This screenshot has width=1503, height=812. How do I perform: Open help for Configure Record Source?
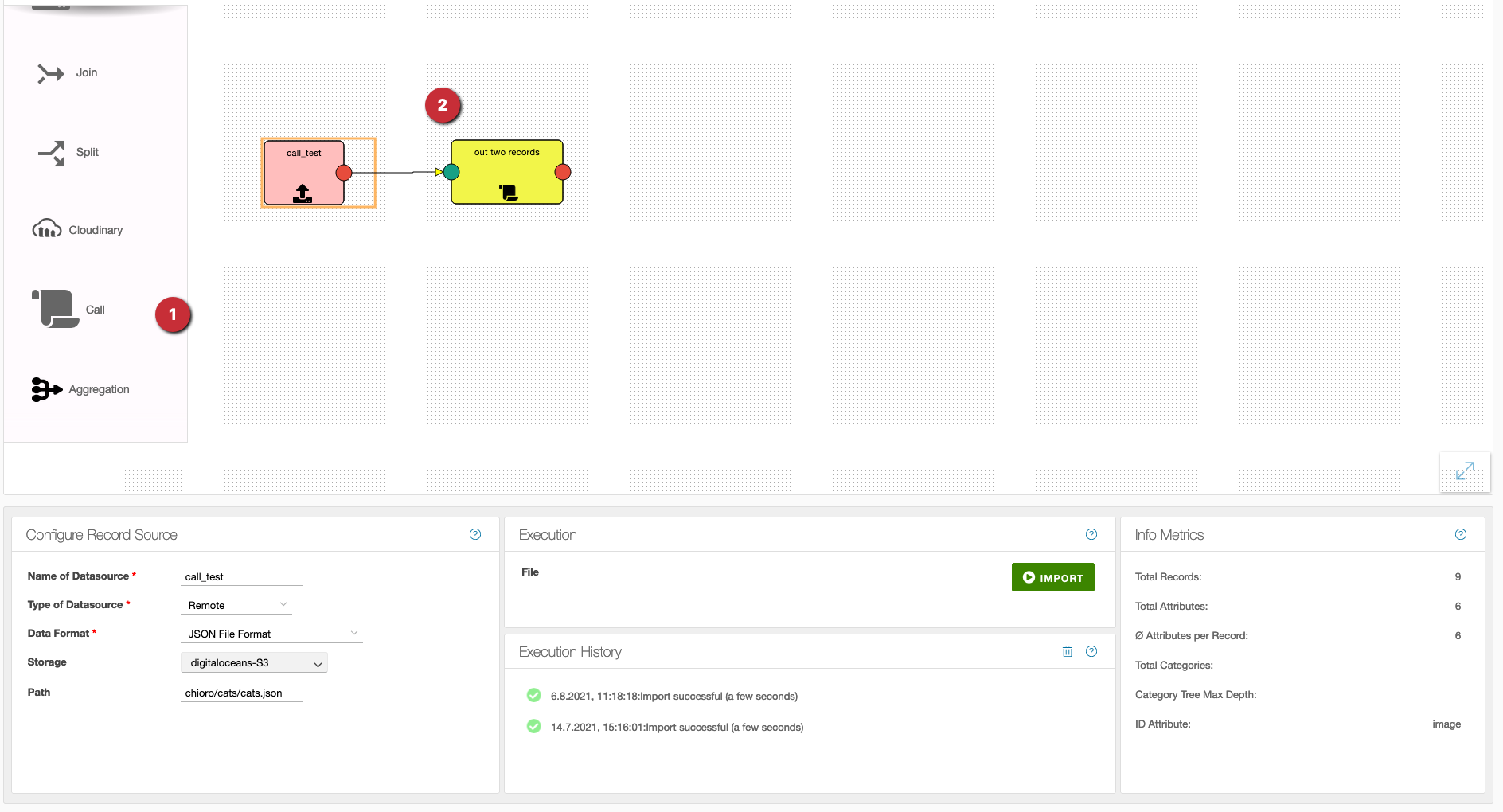click(x=475, y=534)
